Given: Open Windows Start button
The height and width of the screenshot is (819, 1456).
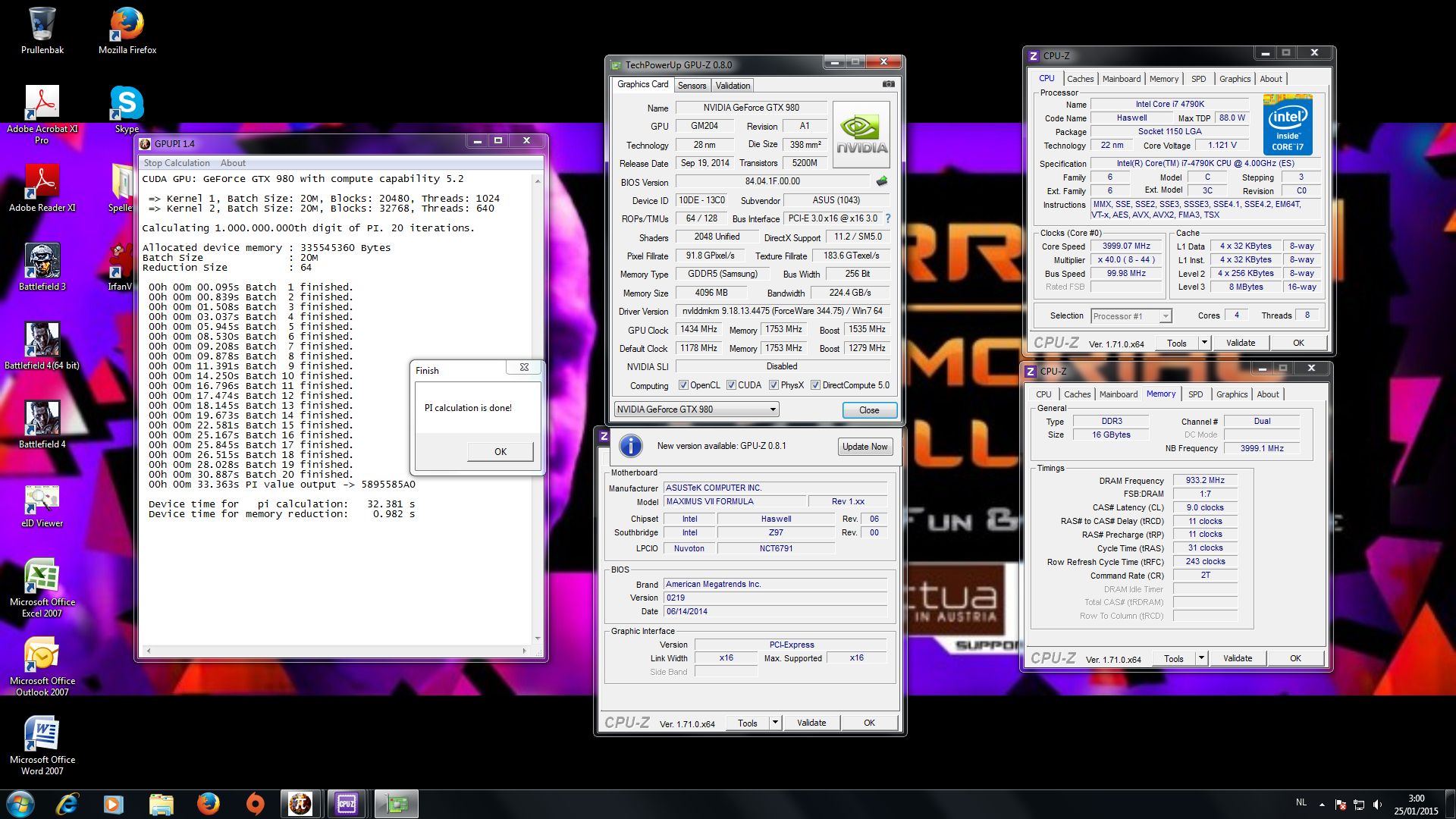Looking at the screenshot, I should 20,804.
